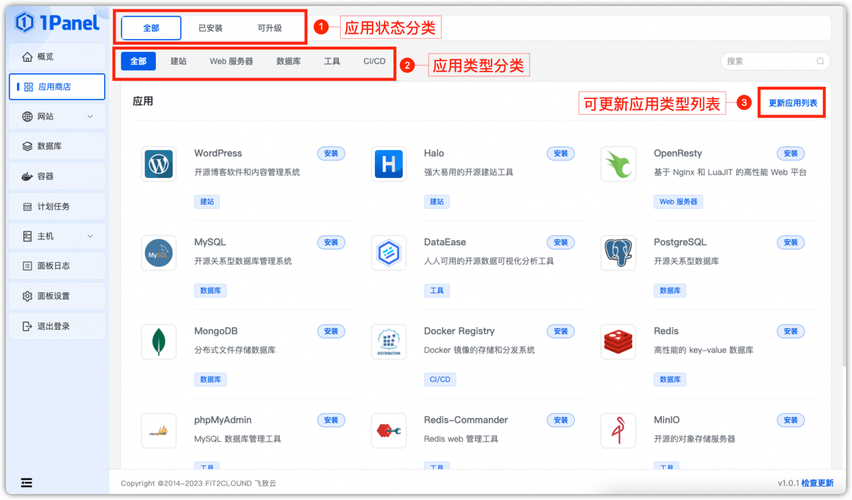This screenshot has width=852, height=500.
Task: Click the Redis app icon
Action: [618, 342]
